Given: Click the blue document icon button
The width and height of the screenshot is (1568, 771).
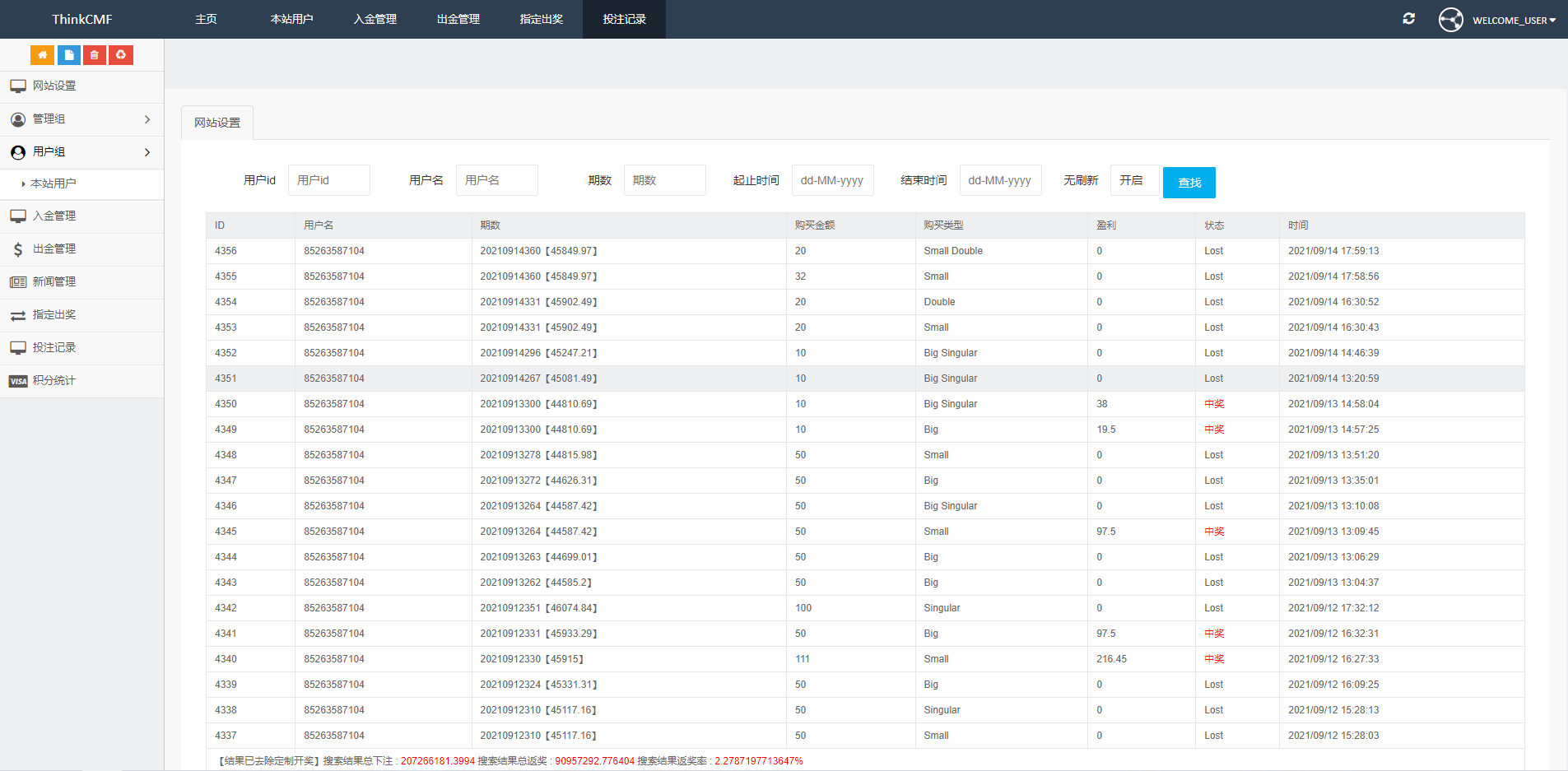Looking at the screenshot, I should tap(68, 55).
